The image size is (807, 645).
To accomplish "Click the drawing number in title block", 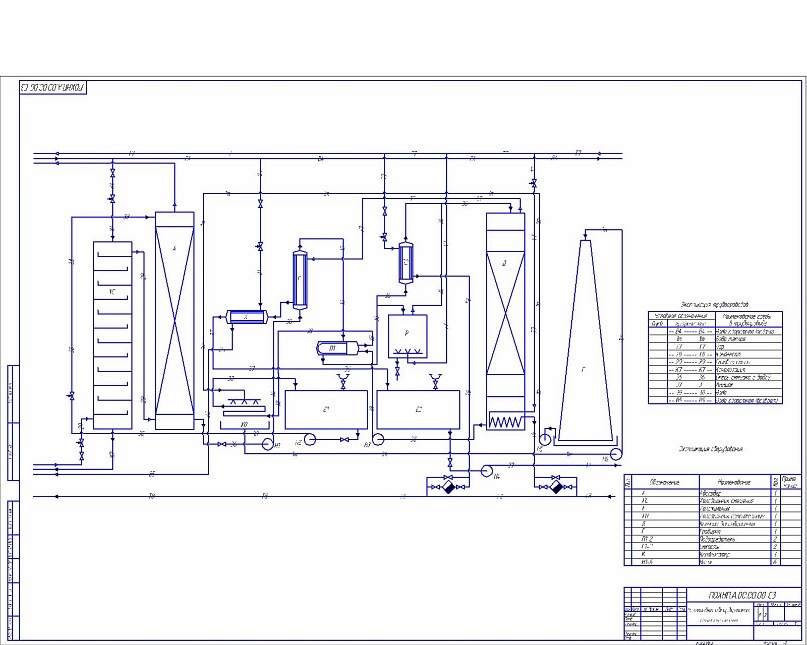I will (x=742, y=595).
